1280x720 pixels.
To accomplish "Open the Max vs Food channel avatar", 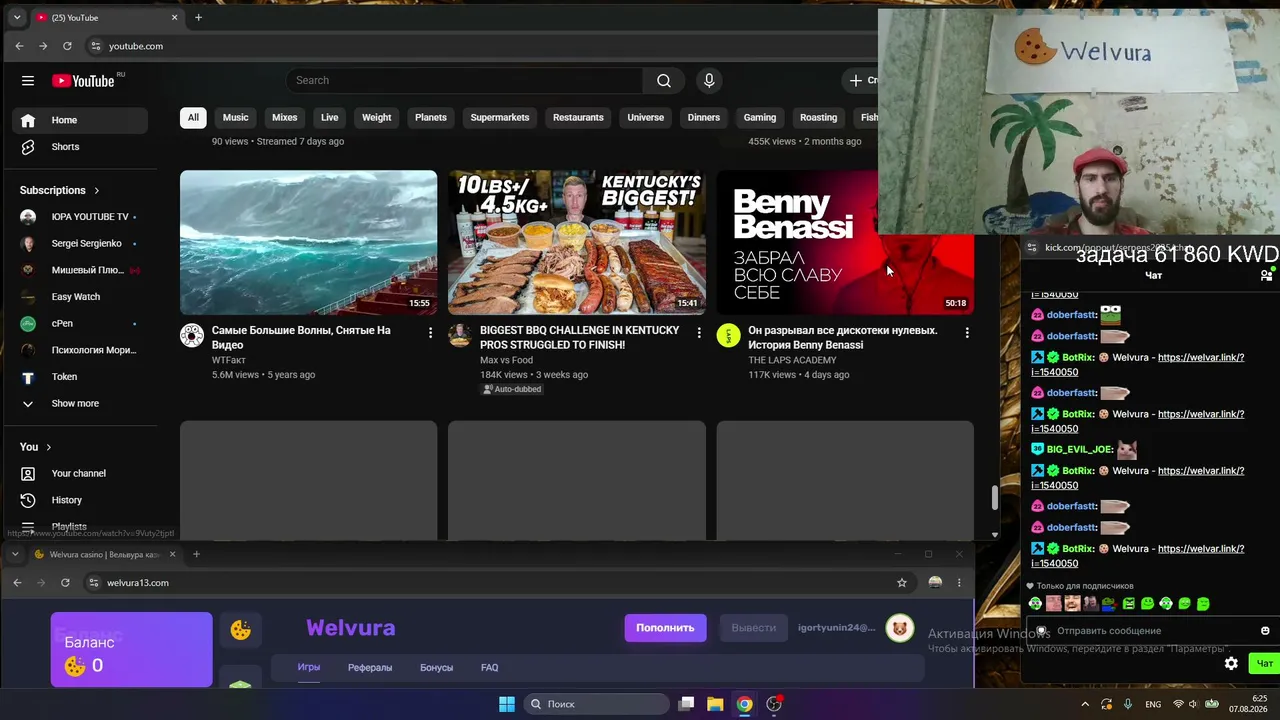I will pos(460,336).
